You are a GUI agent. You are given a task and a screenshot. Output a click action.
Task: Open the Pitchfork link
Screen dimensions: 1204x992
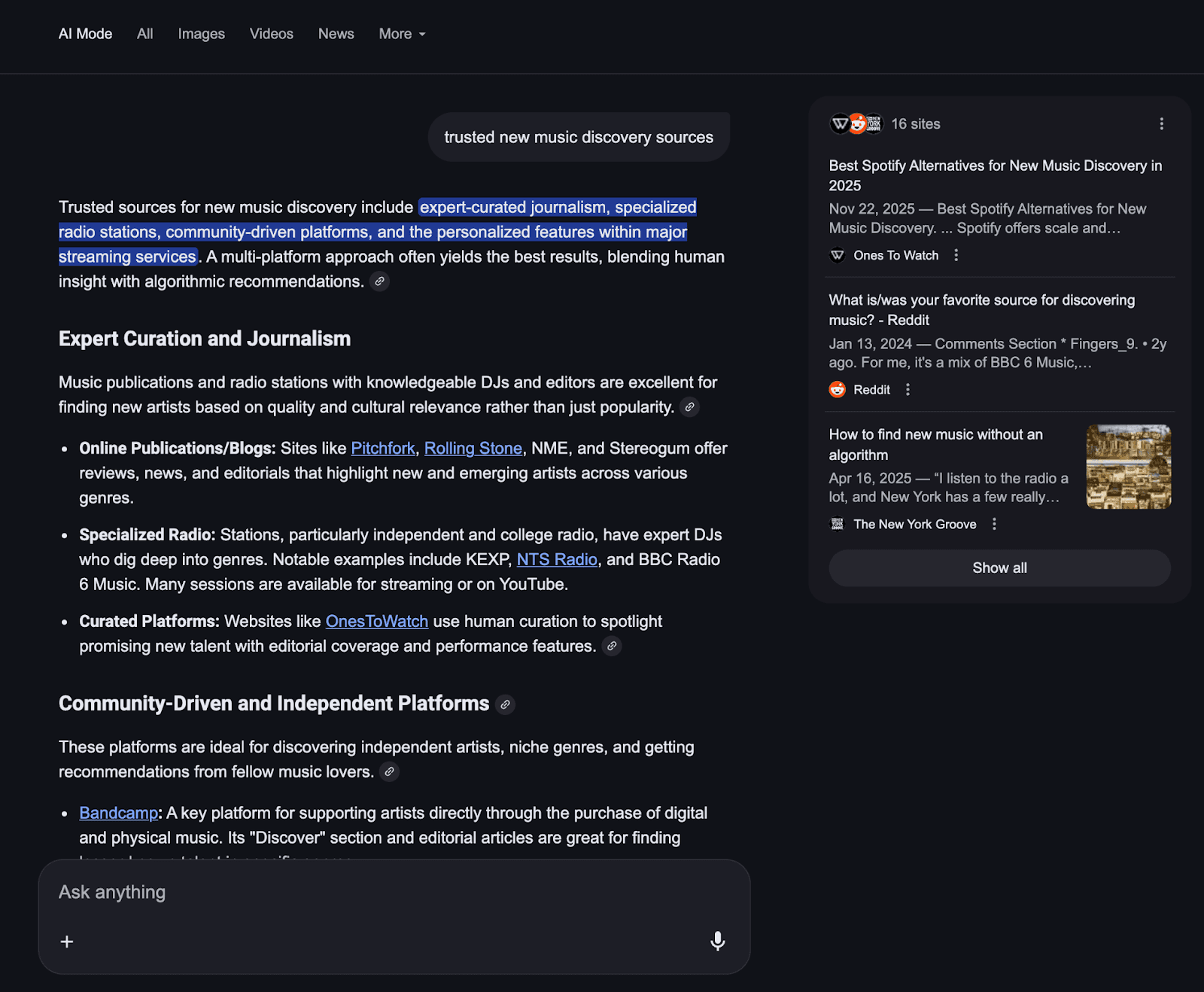(383, 449)
